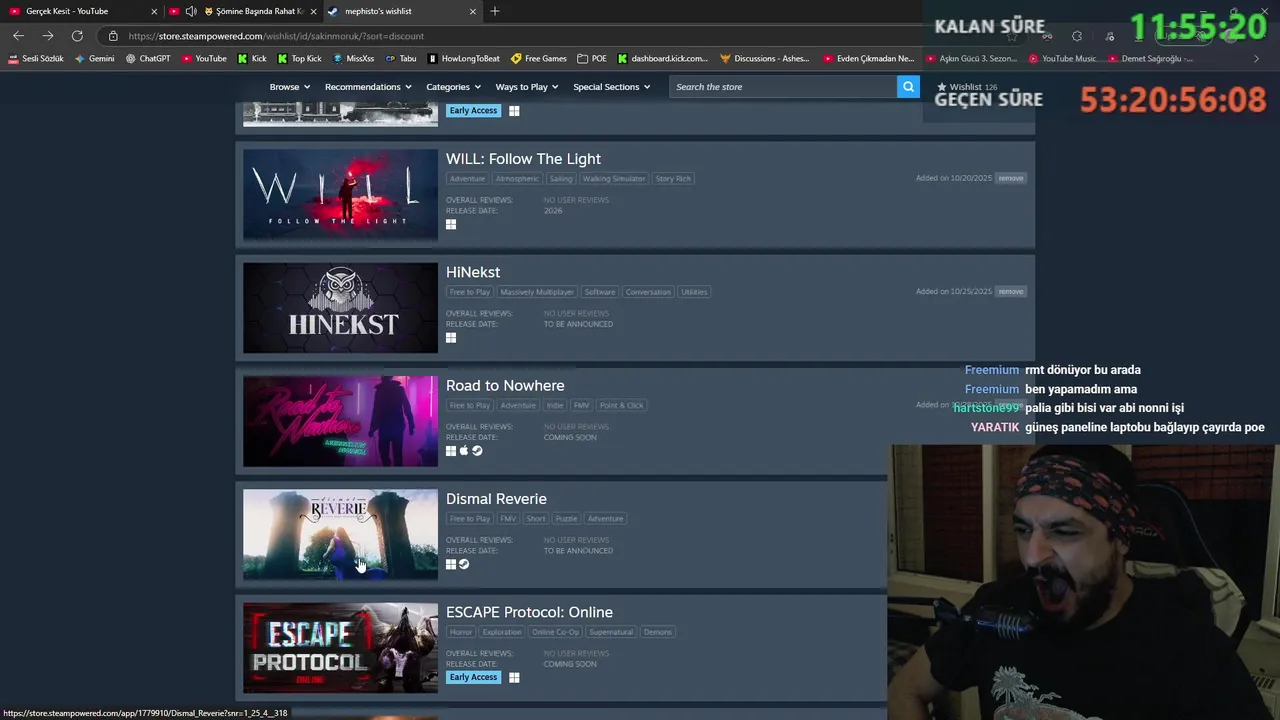Click the browser forward arrow
Viewport: 1280px width, 720px height.
[x=47, y=36]
